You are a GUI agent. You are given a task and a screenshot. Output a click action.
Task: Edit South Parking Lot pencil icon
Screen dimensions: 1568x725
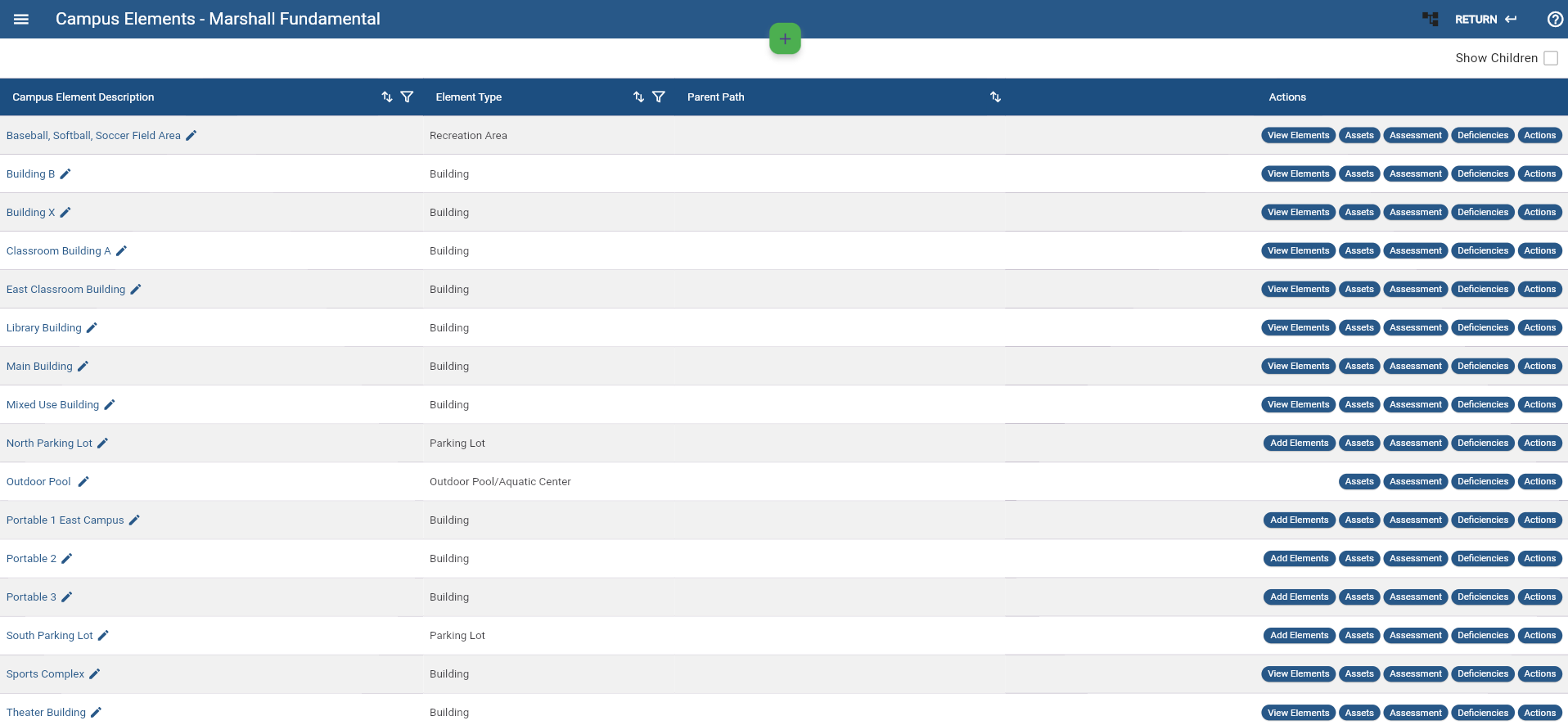point(103,635)
